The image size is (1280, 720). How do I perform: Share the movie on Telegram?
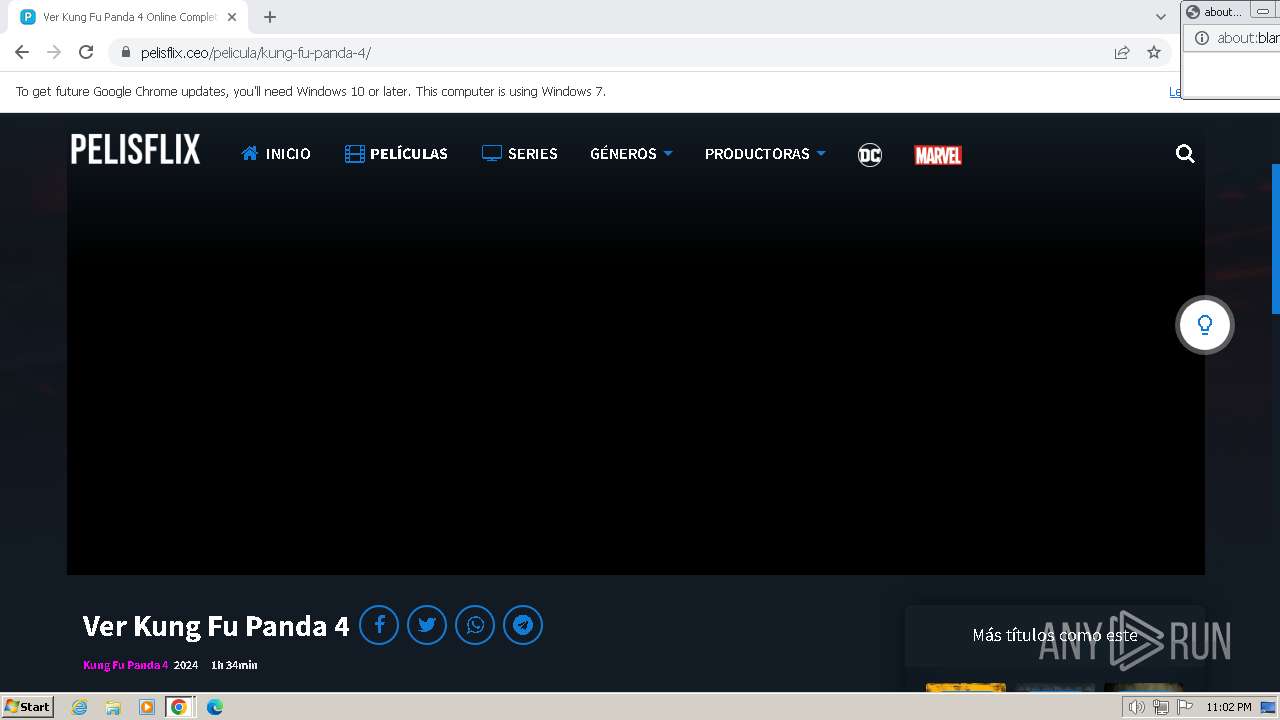523,625
